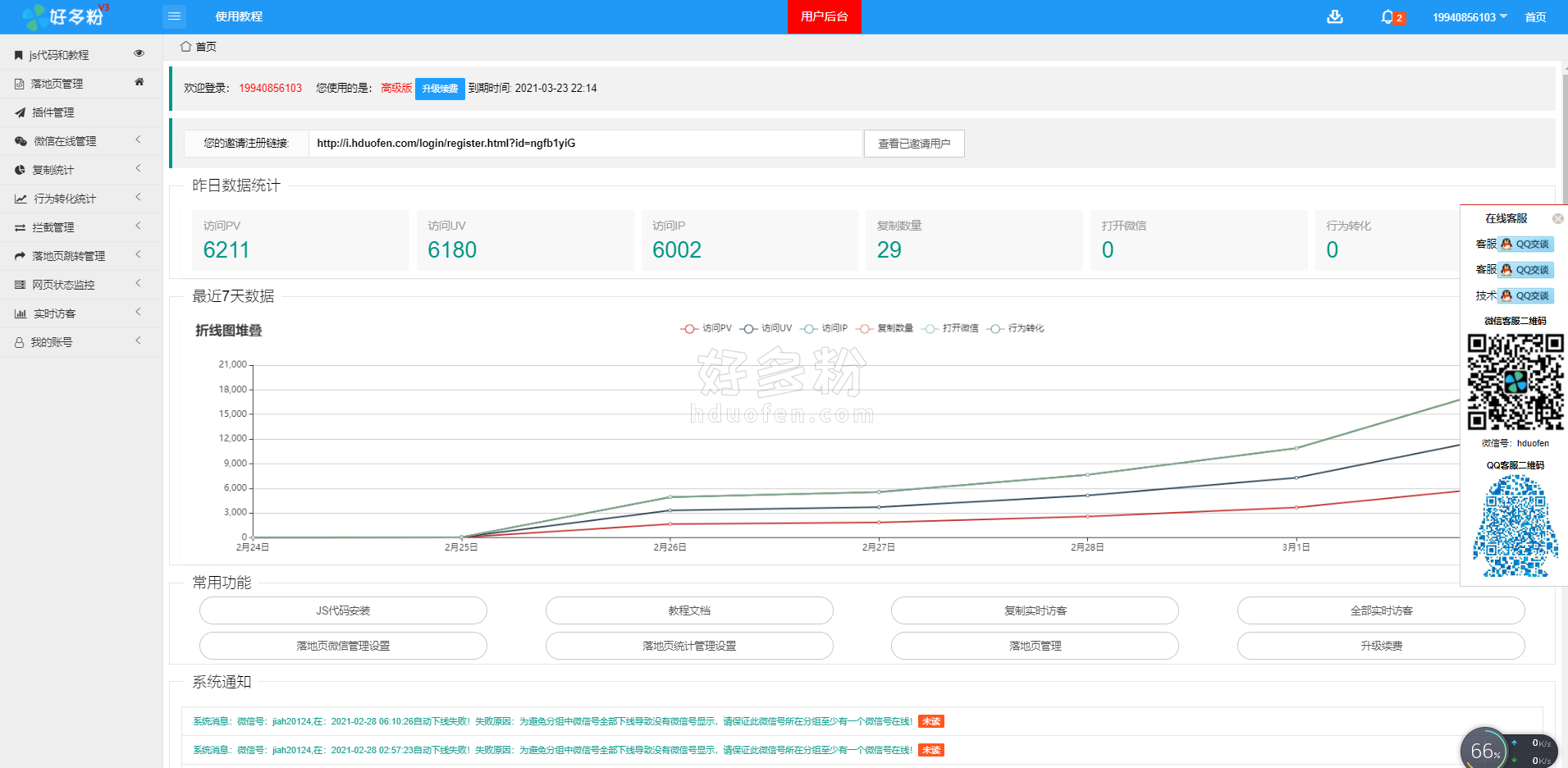Click the 教程文档 shortcut button
The height and width of the screenshot is (768, 1568).
pyautogui.click(x=689, y=610)
